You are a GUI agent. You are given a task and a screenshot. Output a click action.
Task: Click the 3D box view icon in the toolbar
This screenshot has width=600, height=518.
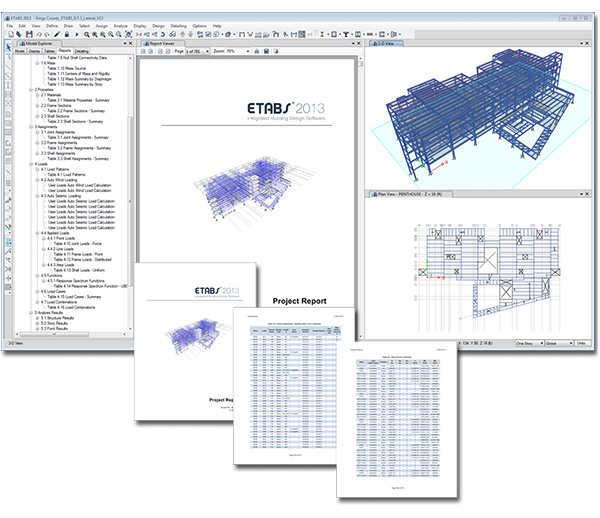click(x=228, y=34)
